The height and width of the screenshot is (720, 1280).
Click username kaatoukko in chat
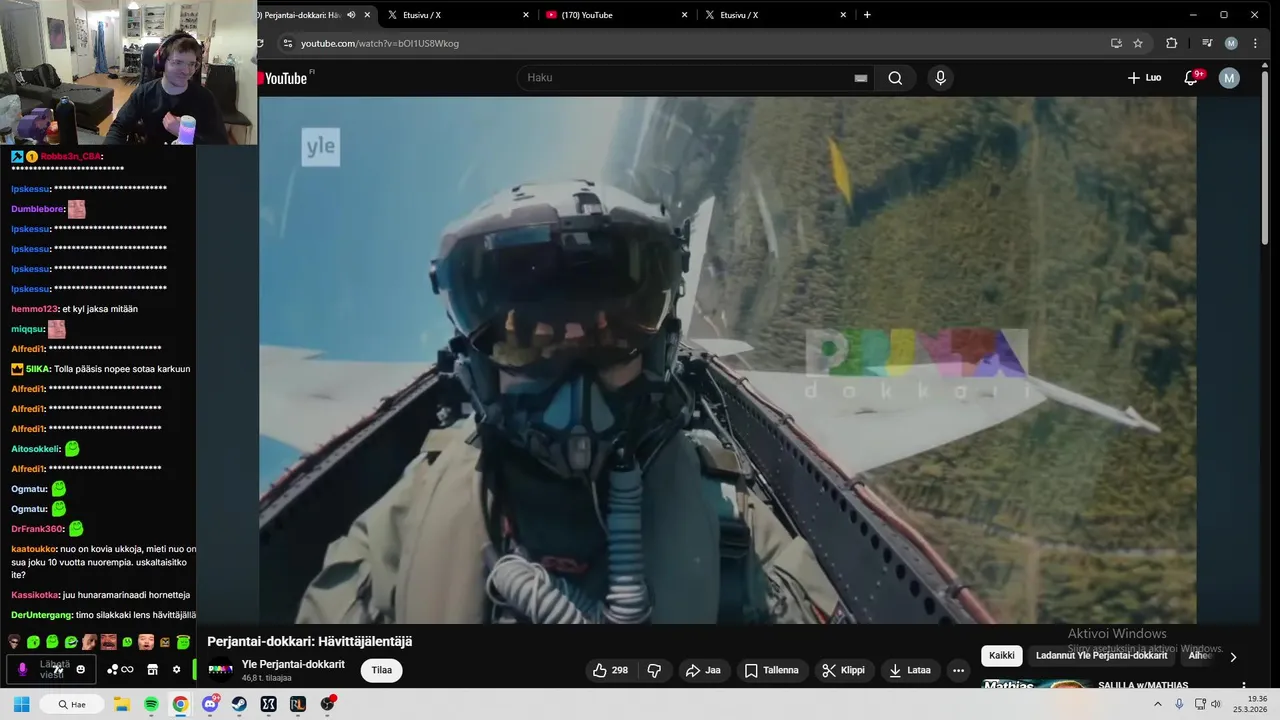coord(34,549)
